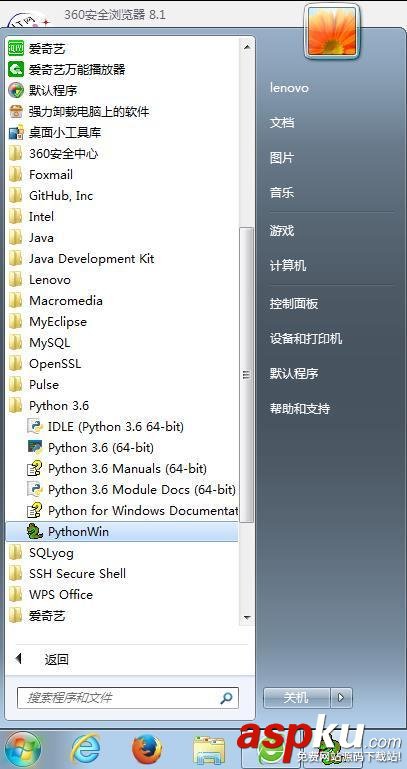Screen dimensions: 407x769
Task: Open 计算机 in the right pane
Action: [288, 266]
